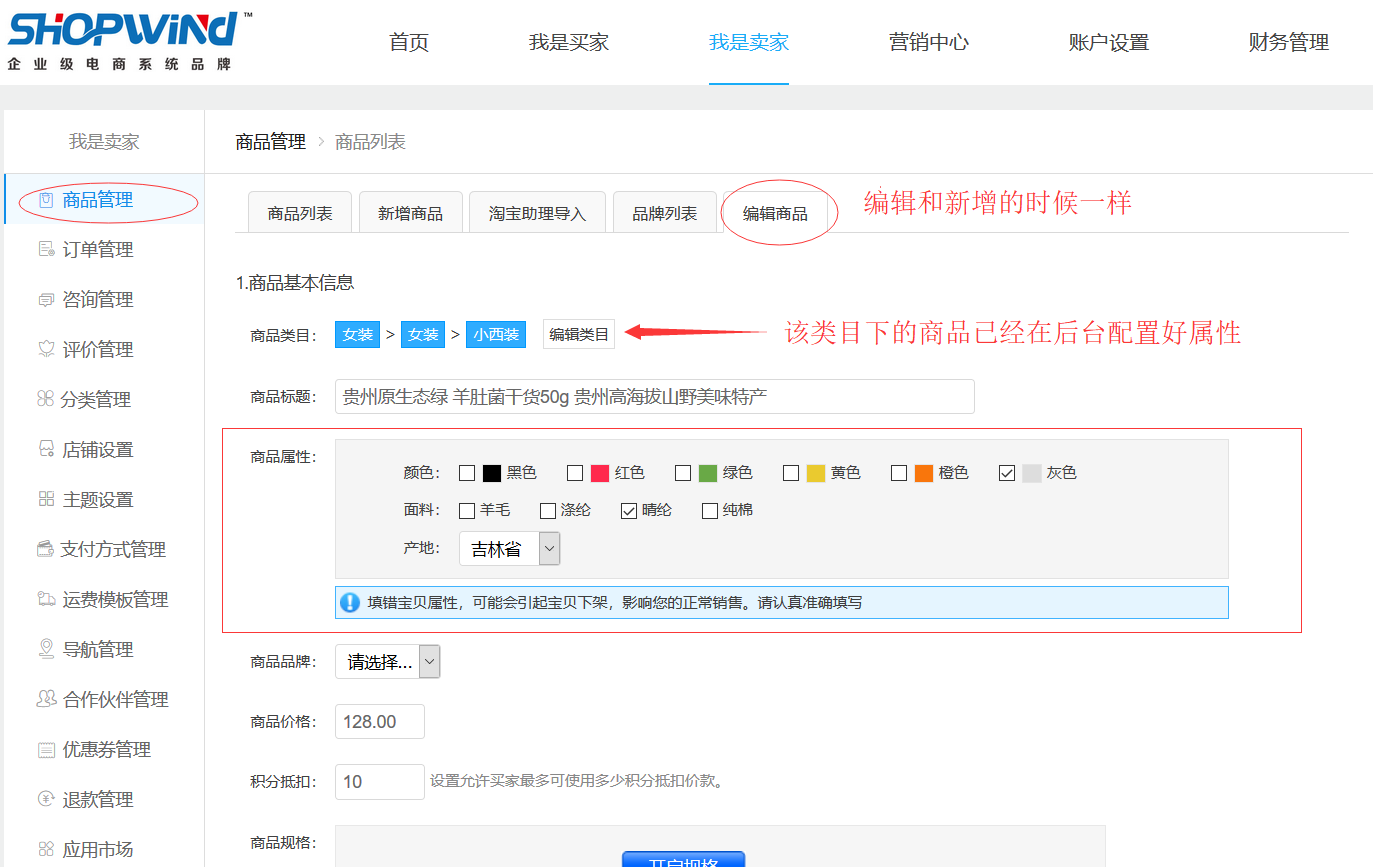Check the 橙色 color checkbox
Viewport: 1373px width, 867px height.
[899, 473]
